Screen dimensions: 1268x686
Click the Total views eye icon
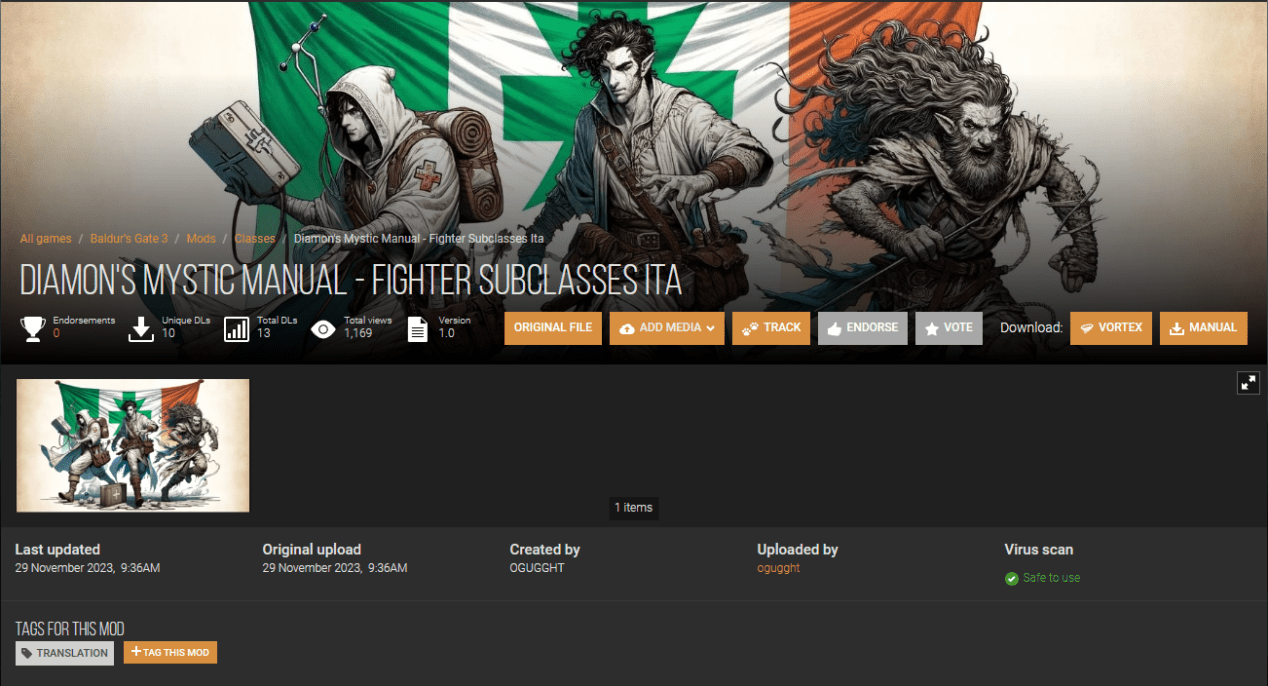point(323,329)
